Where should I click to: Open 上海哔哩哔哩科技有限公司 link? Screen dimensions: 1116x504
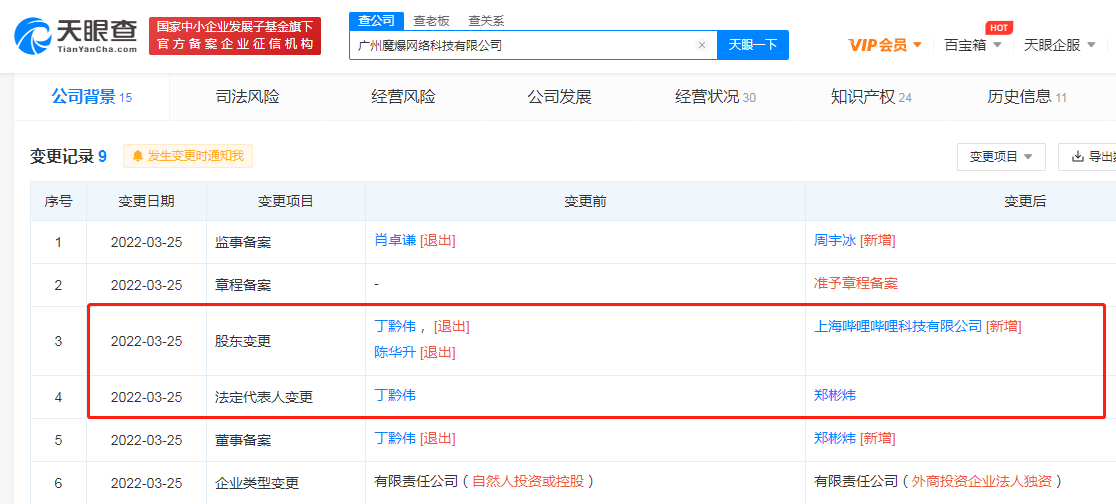click(898, 327)
